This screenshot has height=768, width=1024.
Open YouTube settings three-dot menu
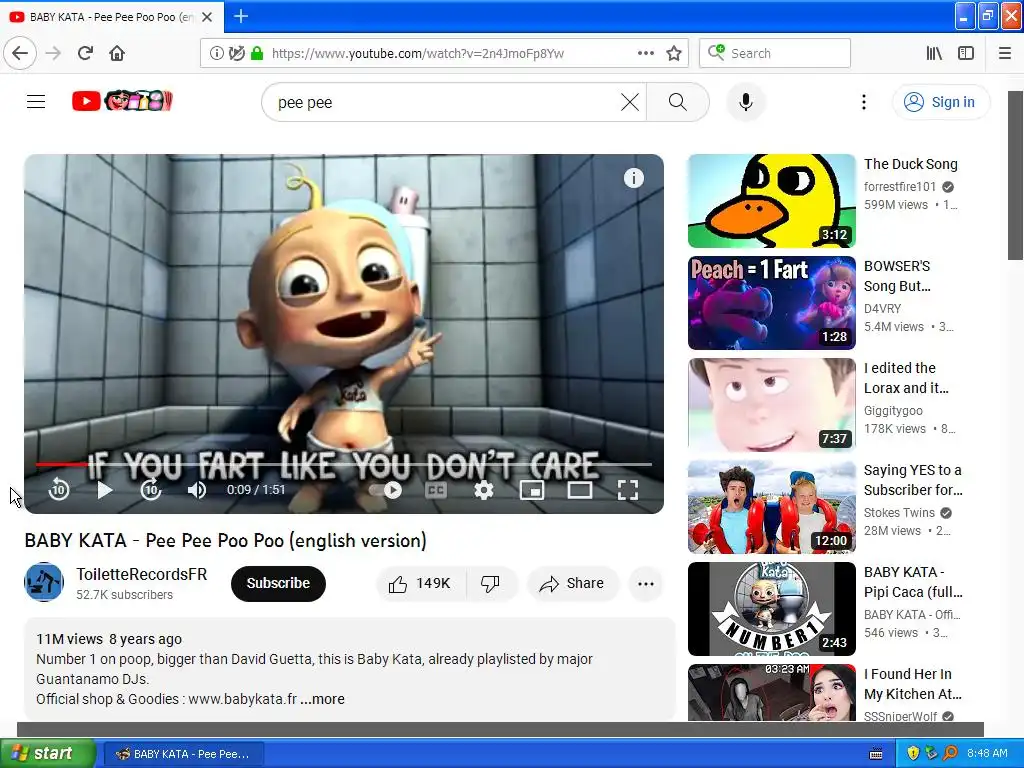[x=863, y=102]
